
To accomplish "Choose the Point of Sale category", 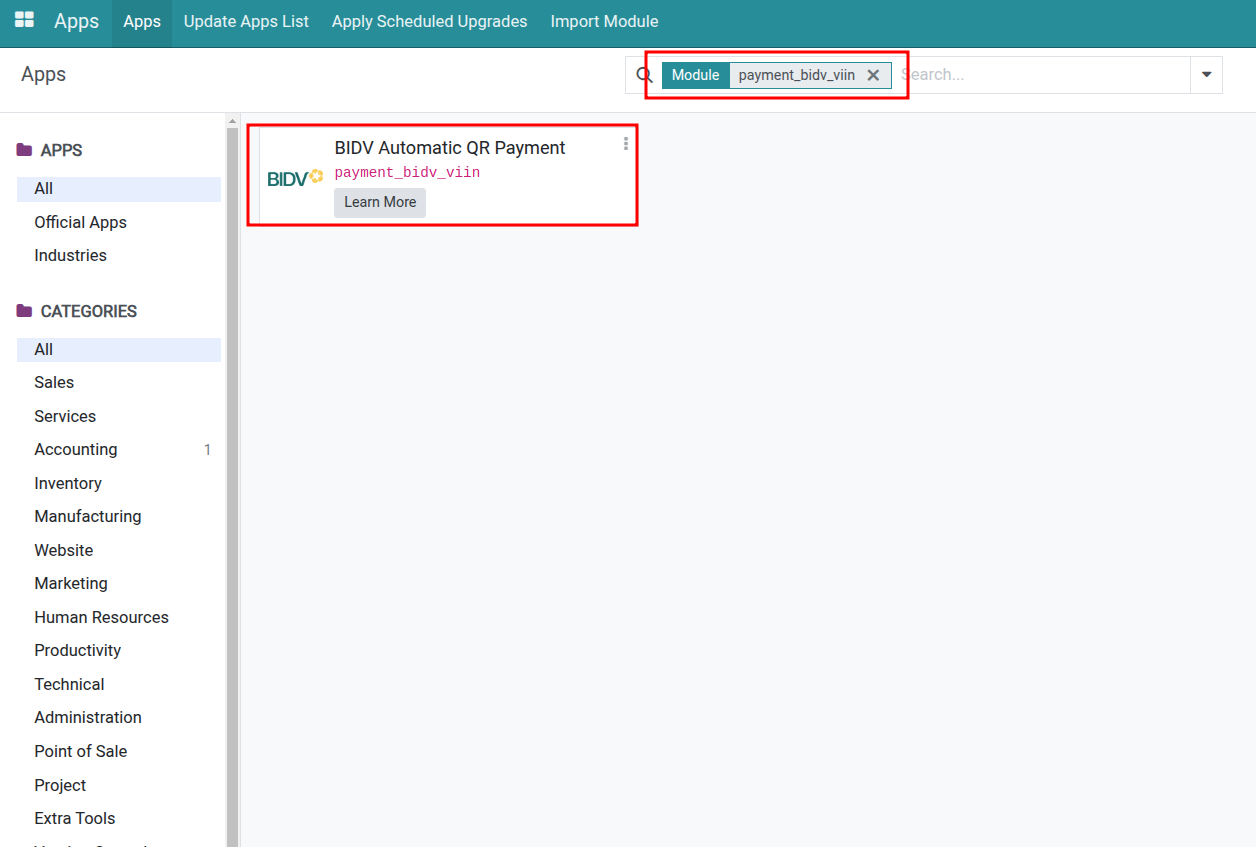I will coord(119,751).
